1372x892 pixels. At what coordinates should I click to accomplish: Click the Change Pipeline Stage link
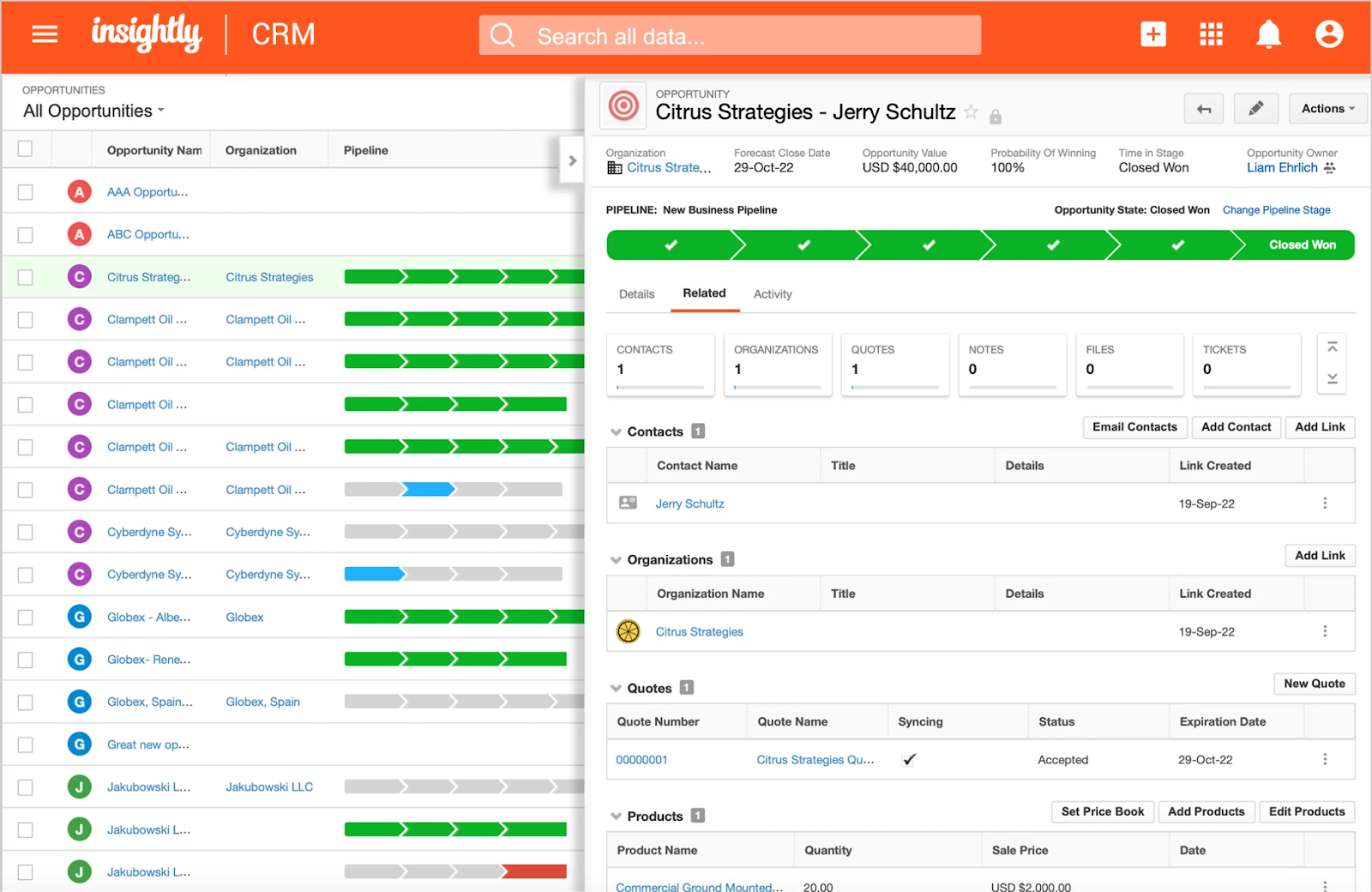click(x=1276, y=209)
